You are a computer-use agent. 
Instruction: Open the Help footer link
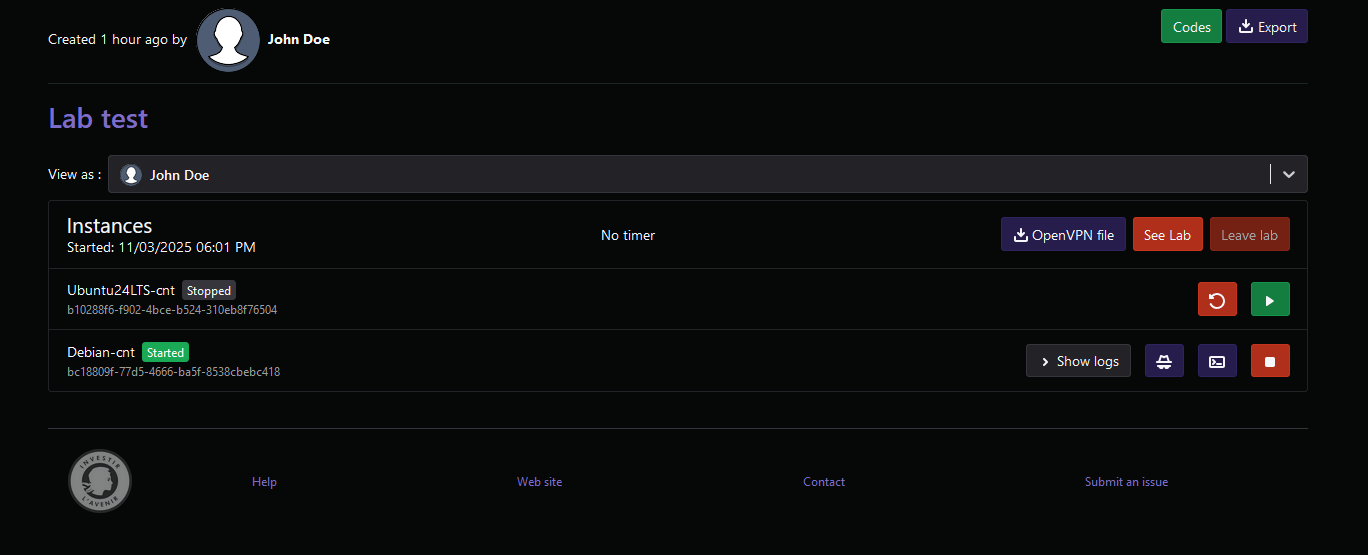click(x=264, y=482)
